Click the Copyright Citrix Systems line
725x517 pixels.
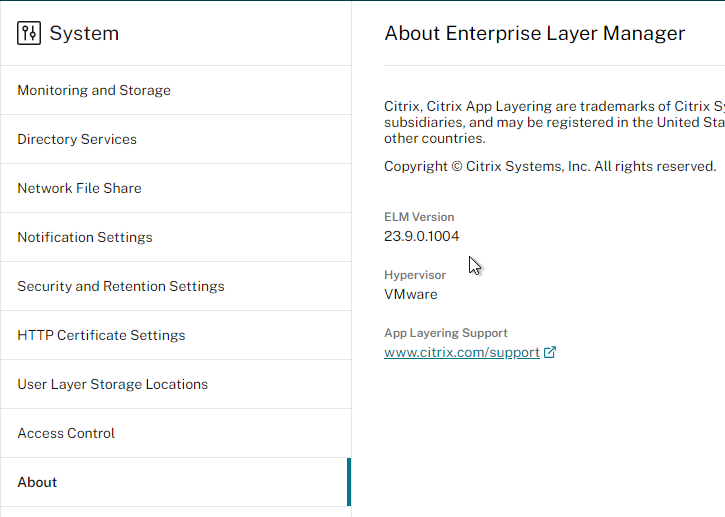[x=550, y=166]
